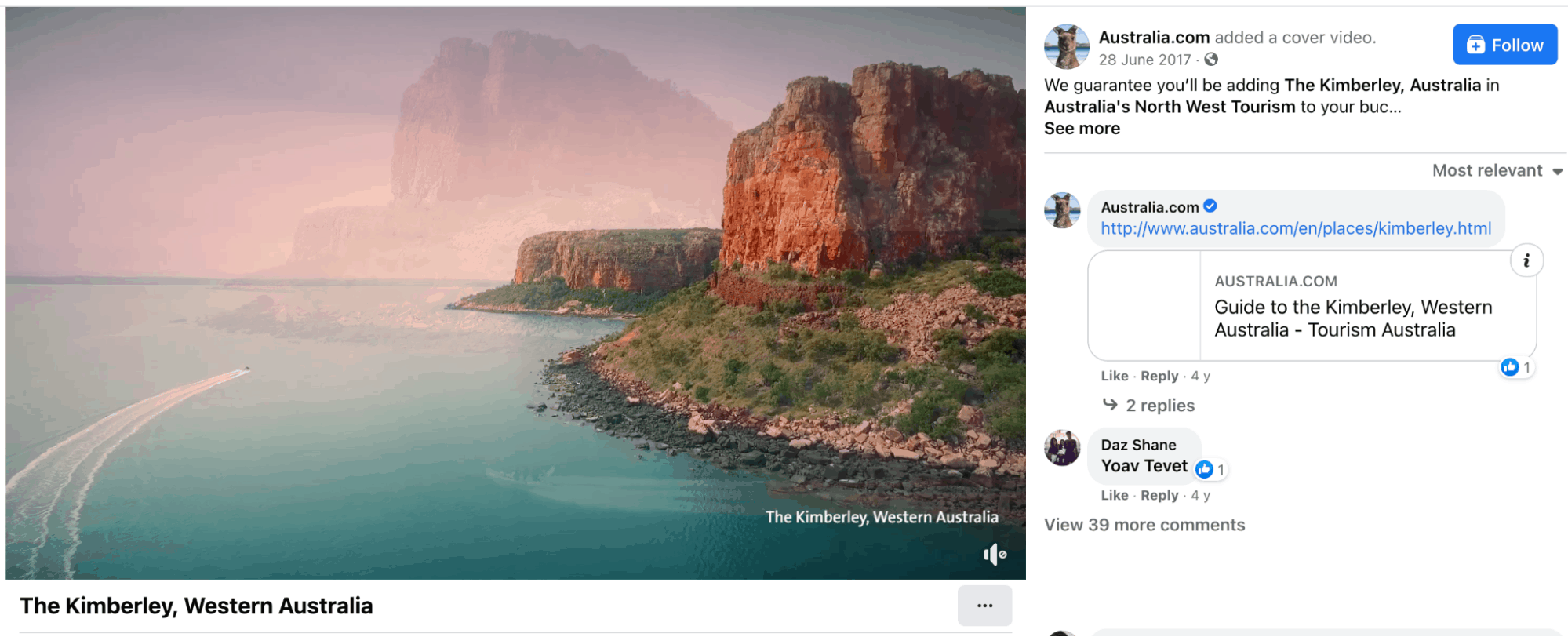
Task: Open the tagged Yoav Tevet profile
Action: click(1144, 466)
